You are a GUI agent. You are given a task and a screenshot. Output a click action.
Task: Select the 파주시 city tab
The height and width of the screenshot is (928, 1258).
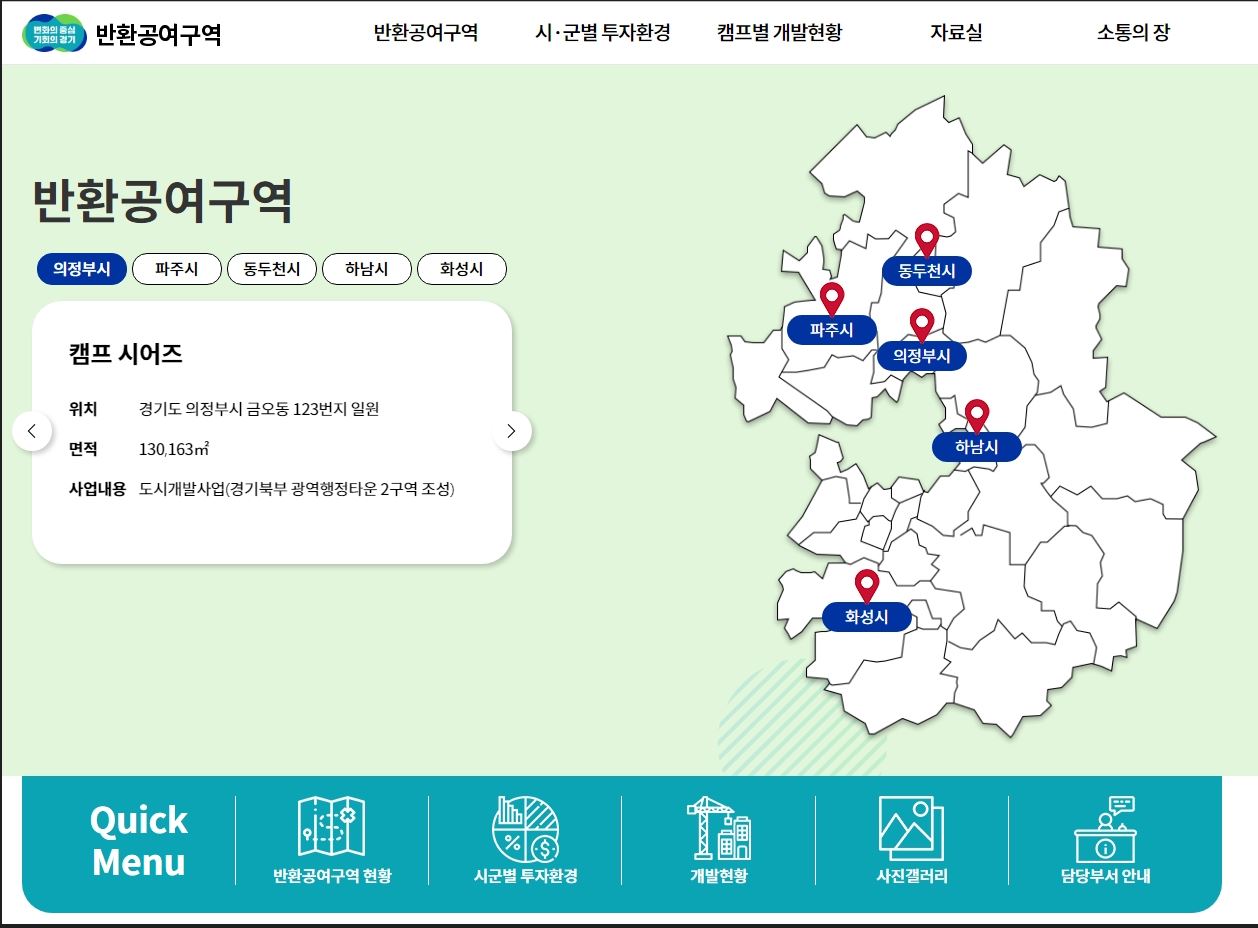tap(177, 269)
